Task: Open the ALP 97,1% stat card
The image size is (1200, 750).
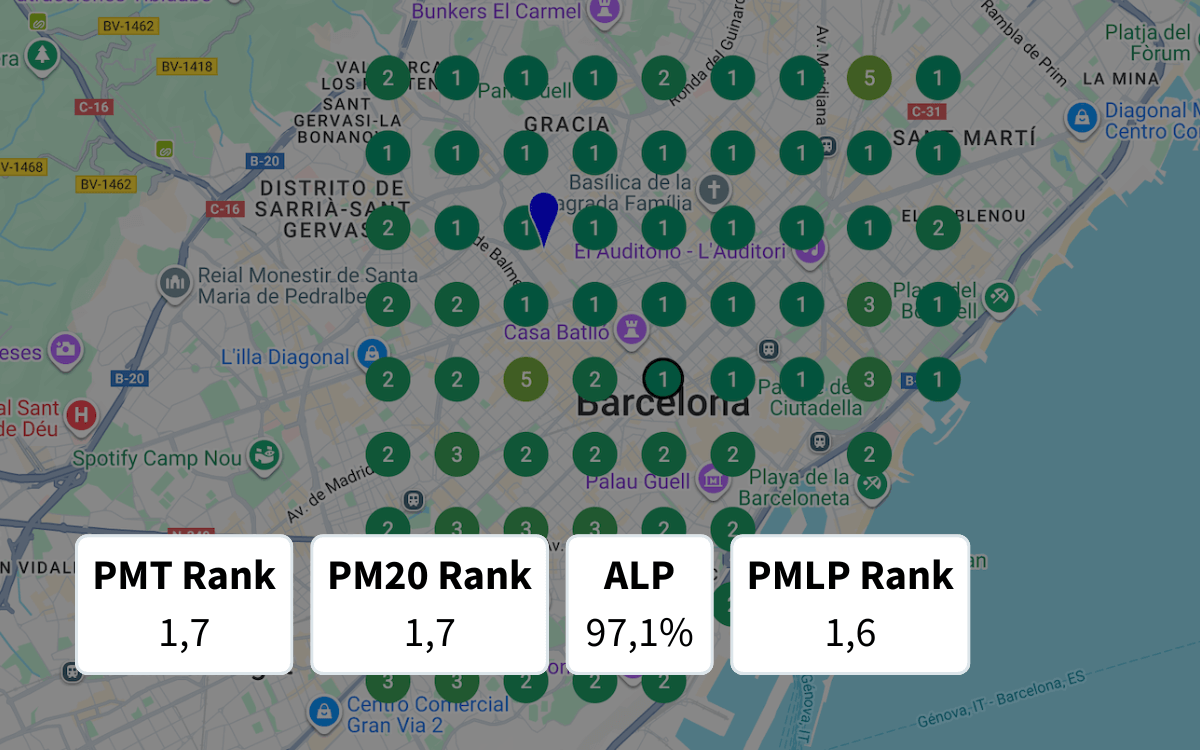Action: (639, 604)
